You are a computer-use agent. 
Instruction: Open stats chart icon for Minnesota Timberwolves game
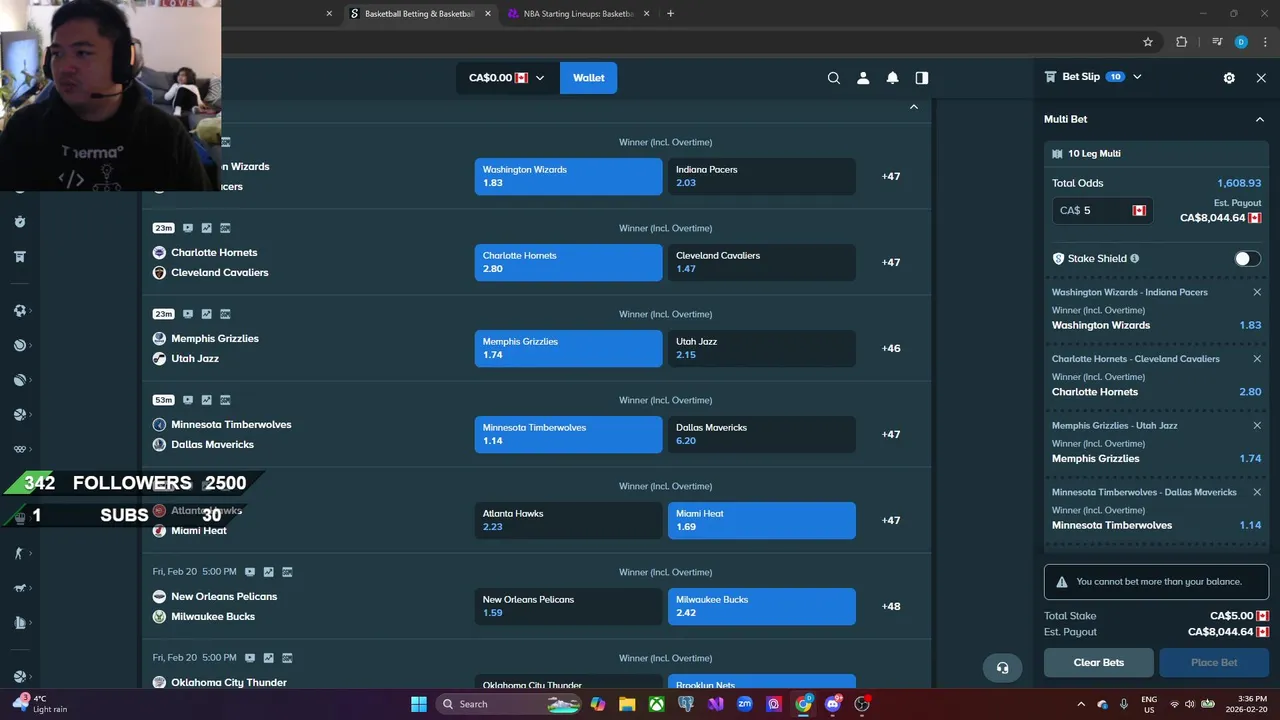pos(206,400)
